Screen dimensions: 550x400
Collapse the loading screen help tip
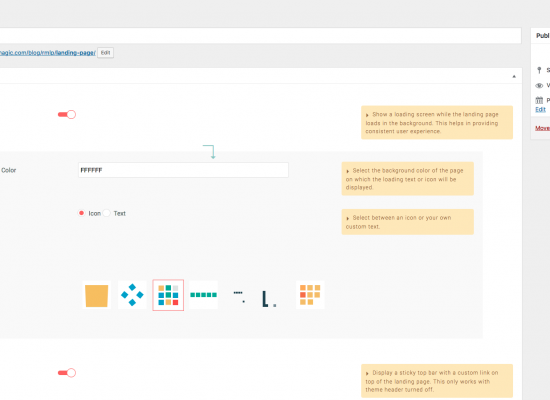click(x=367, y=115)
